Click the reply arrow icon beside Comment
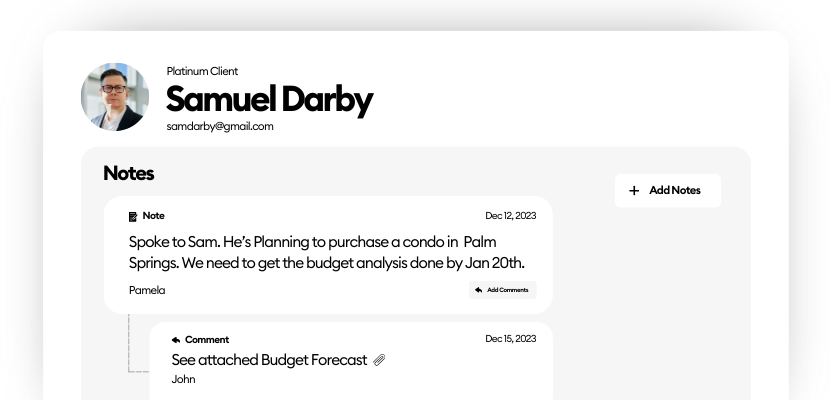The image size is (832, 400). point(176,340)
